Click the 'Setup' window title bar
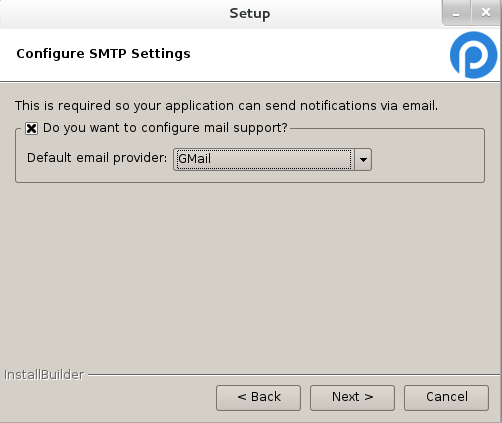This screenshot has width=502, height=423. (250, 14)
